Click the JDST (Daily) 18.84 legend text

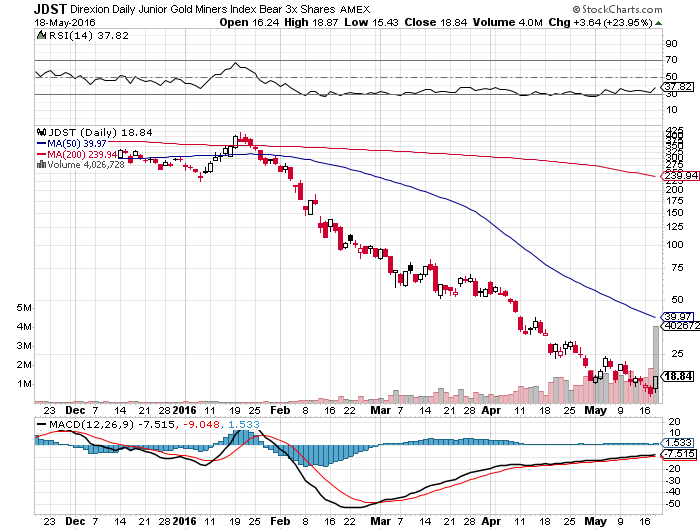(100, 133)
